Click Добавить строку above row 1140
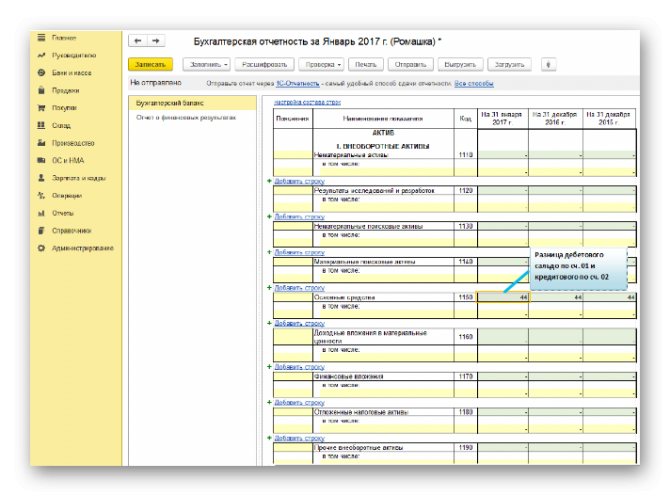 [299, 252]
